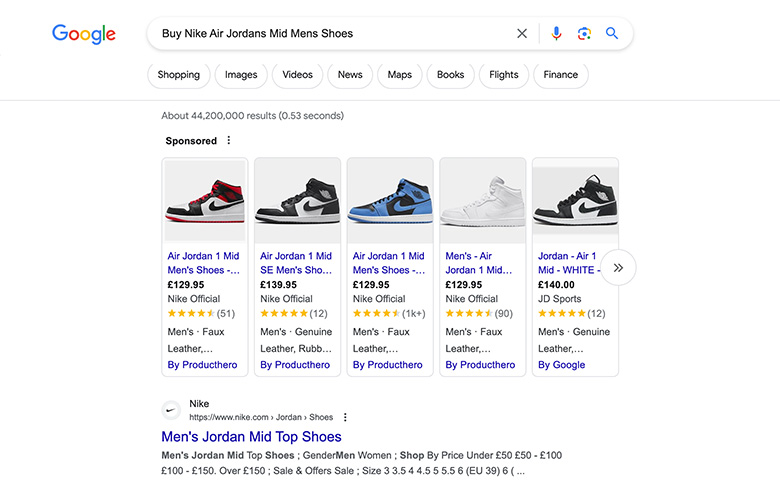Switch to the Shopping filter
Screen dimensions: 780x500
pyautogui.click(x=179, y=75)
